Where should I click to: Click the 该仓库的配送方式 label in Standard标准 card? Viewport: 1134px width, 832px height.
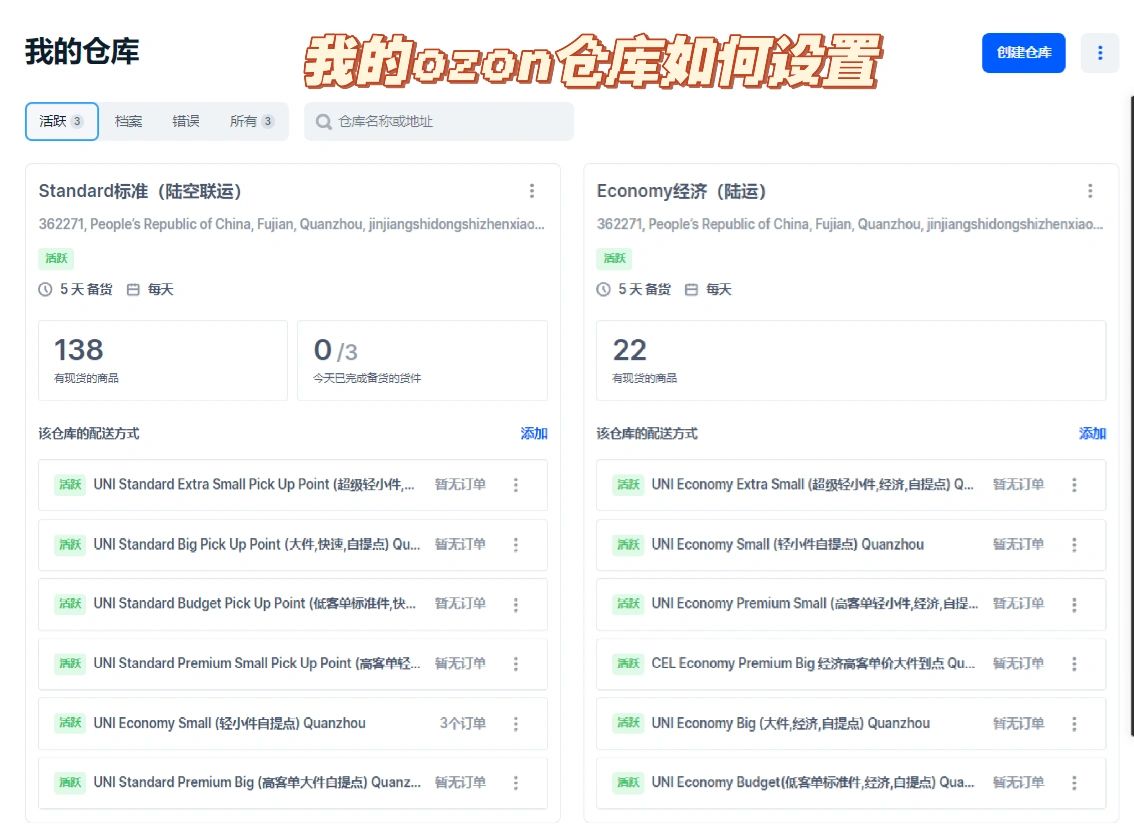pyautogui.click(x=89, y=433)
